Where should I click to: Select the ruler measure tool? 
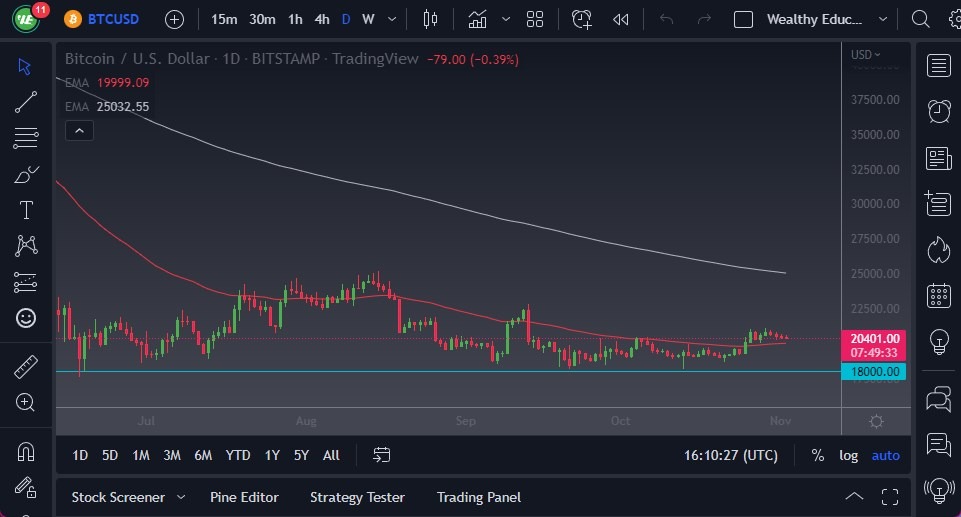pos(26,366)
